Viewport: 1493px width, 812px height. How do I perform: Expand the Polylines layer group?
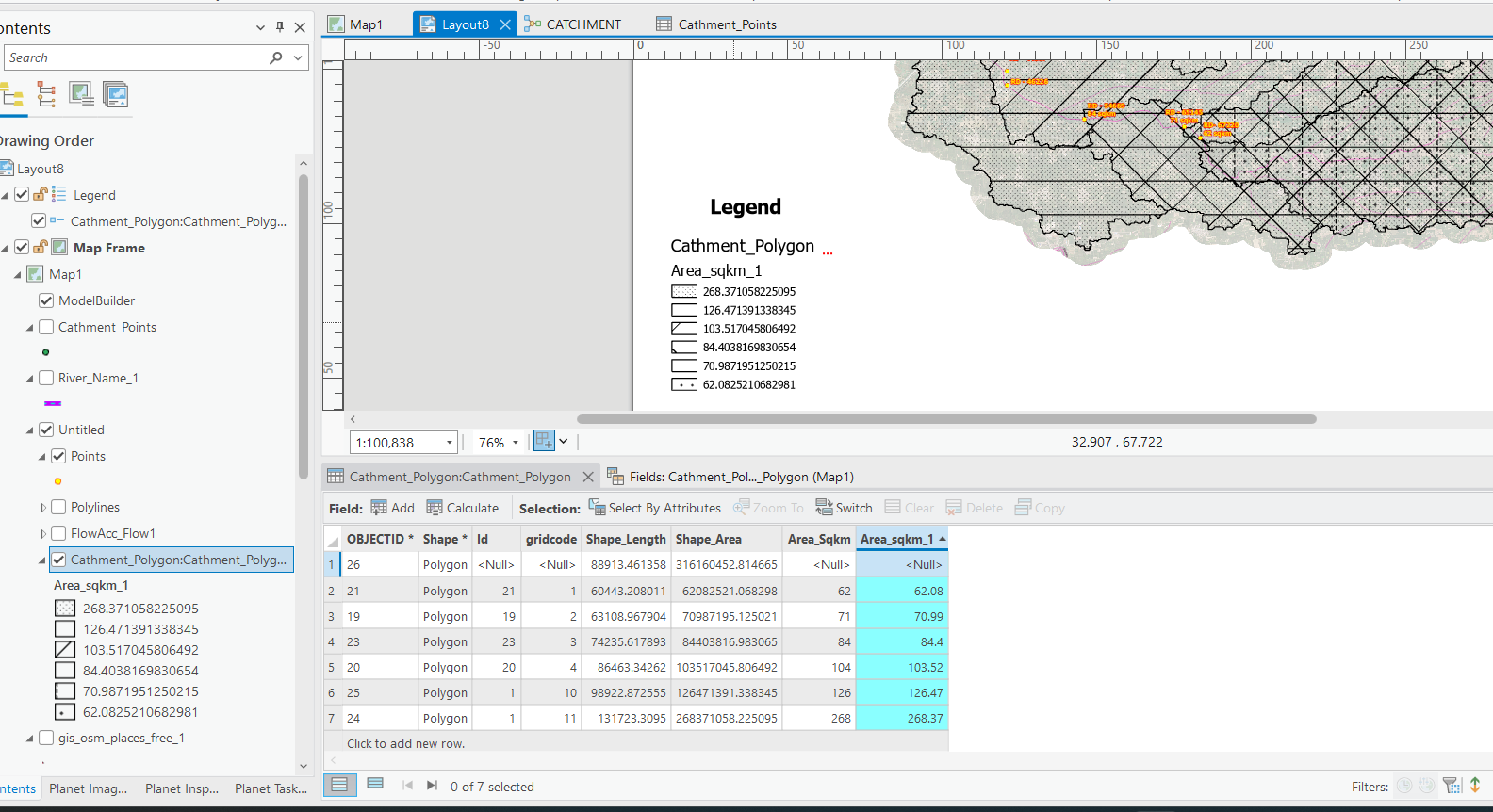(43, 508)
